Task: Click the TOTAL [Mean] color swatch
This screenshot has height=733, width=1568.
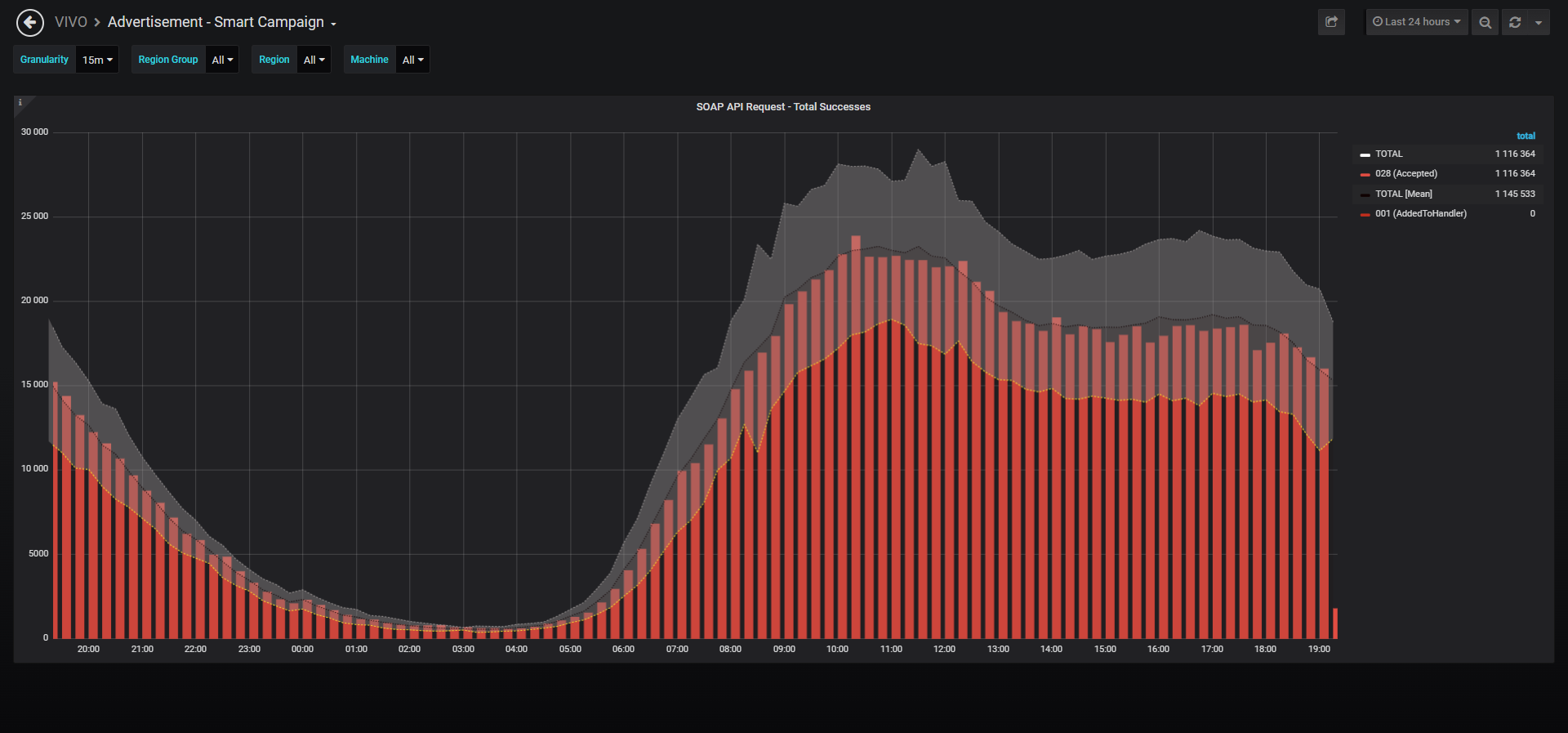Action: pyautogui.click(x=1365, y=194)
